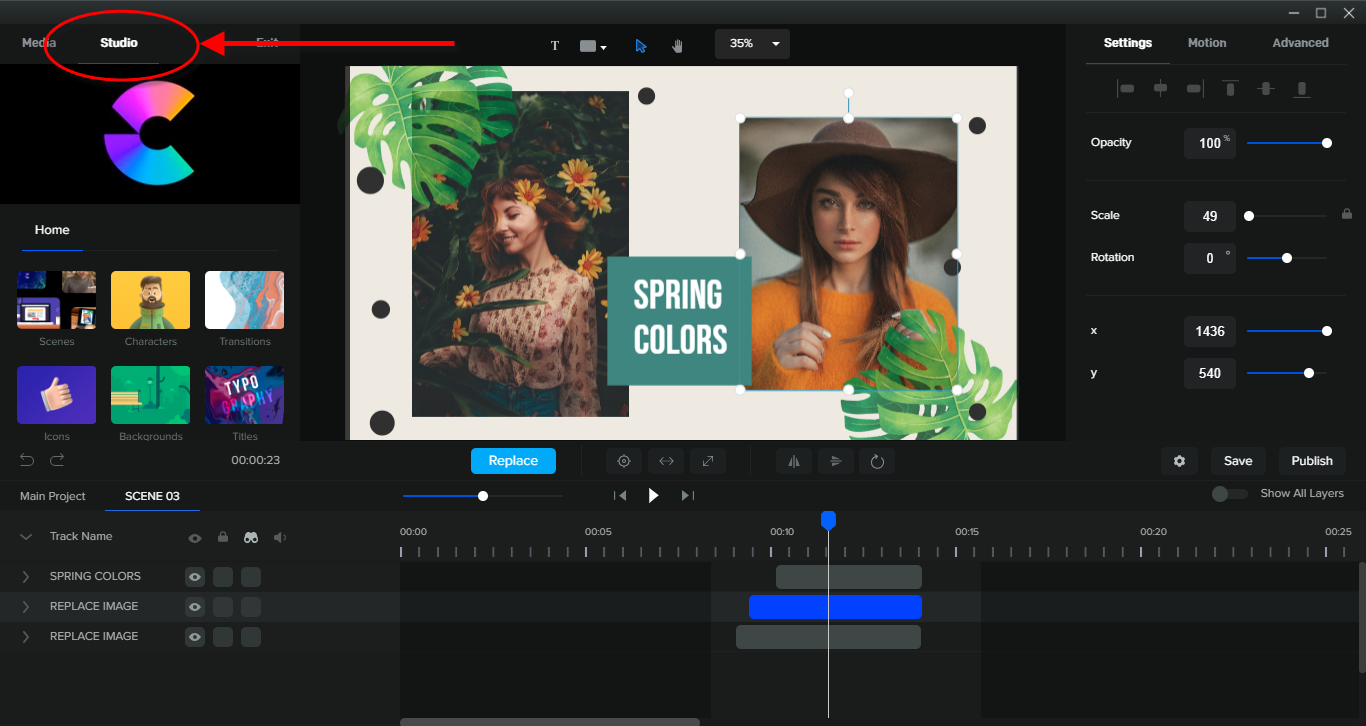Switch to the Media tab

point(39,43)
